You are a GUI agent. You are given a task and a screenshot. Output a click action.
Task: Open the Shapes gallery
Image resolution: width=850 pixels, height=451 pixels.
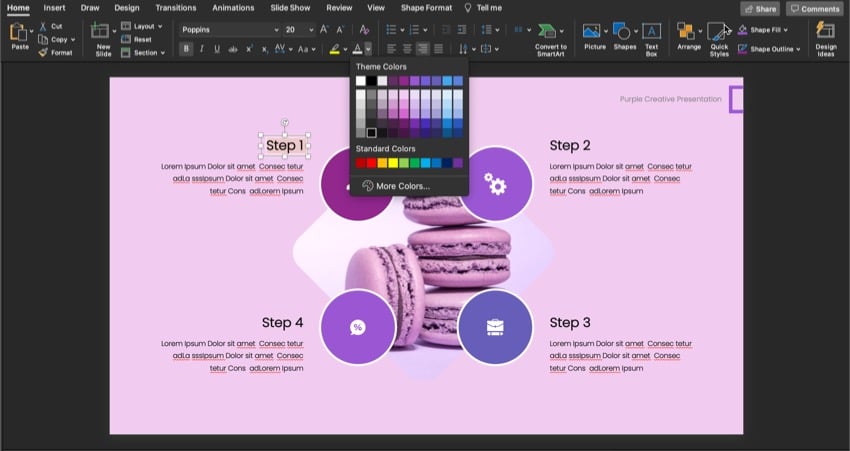point(623,32)
